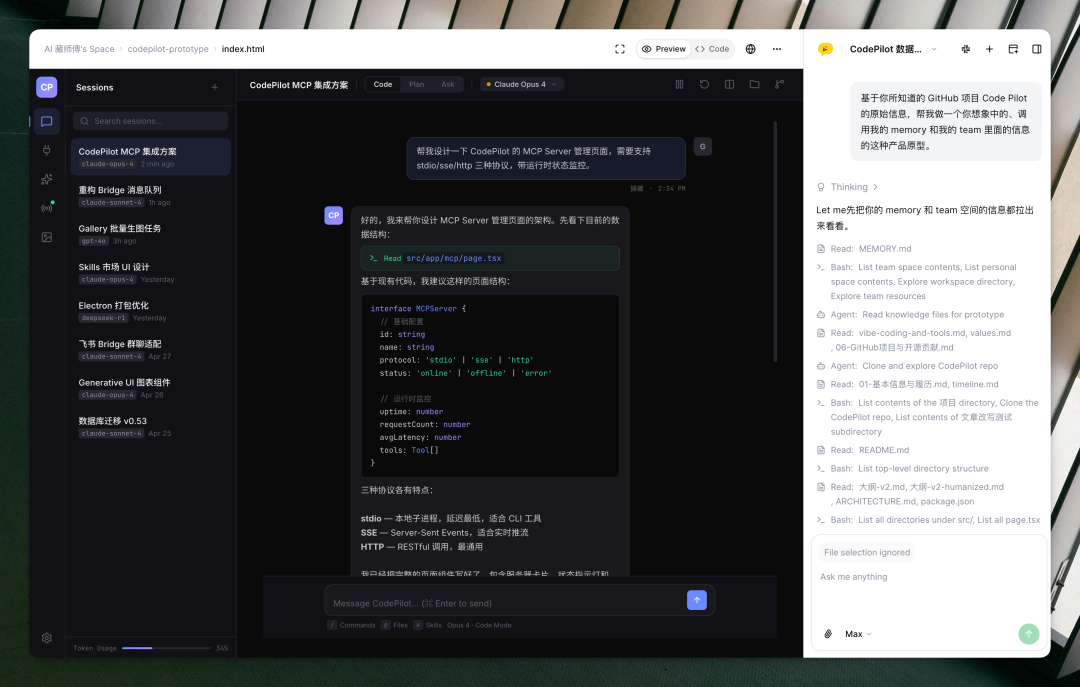Viewport: 1080px width, 687px height.
Task: Switch the top toggle to Code view
Action: 714,48
